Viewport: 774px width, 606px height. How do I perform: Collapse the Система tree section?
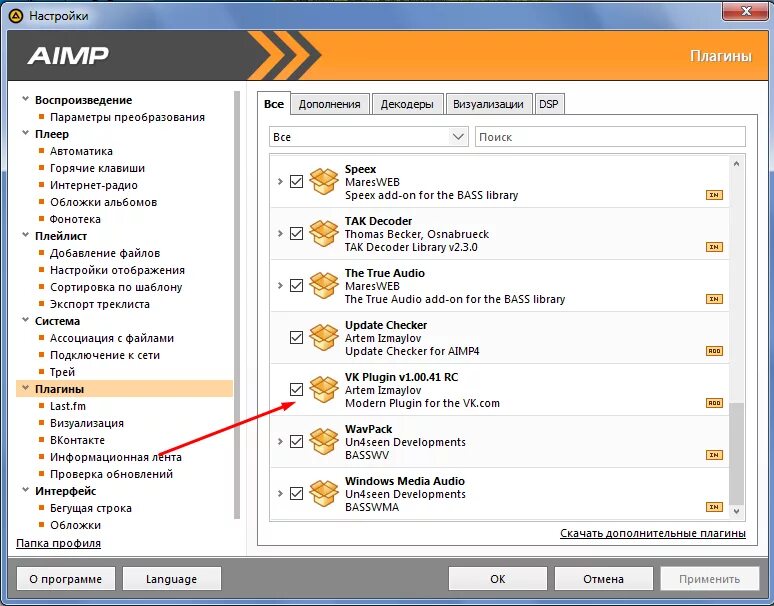(25, 320)
